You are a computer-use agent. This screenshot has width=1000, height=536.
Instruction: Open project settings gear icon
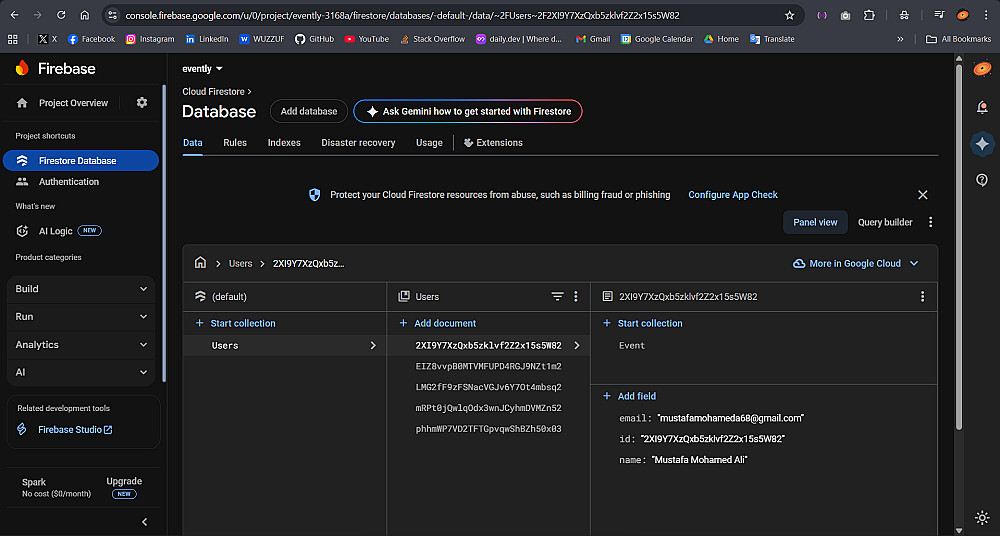142,103
